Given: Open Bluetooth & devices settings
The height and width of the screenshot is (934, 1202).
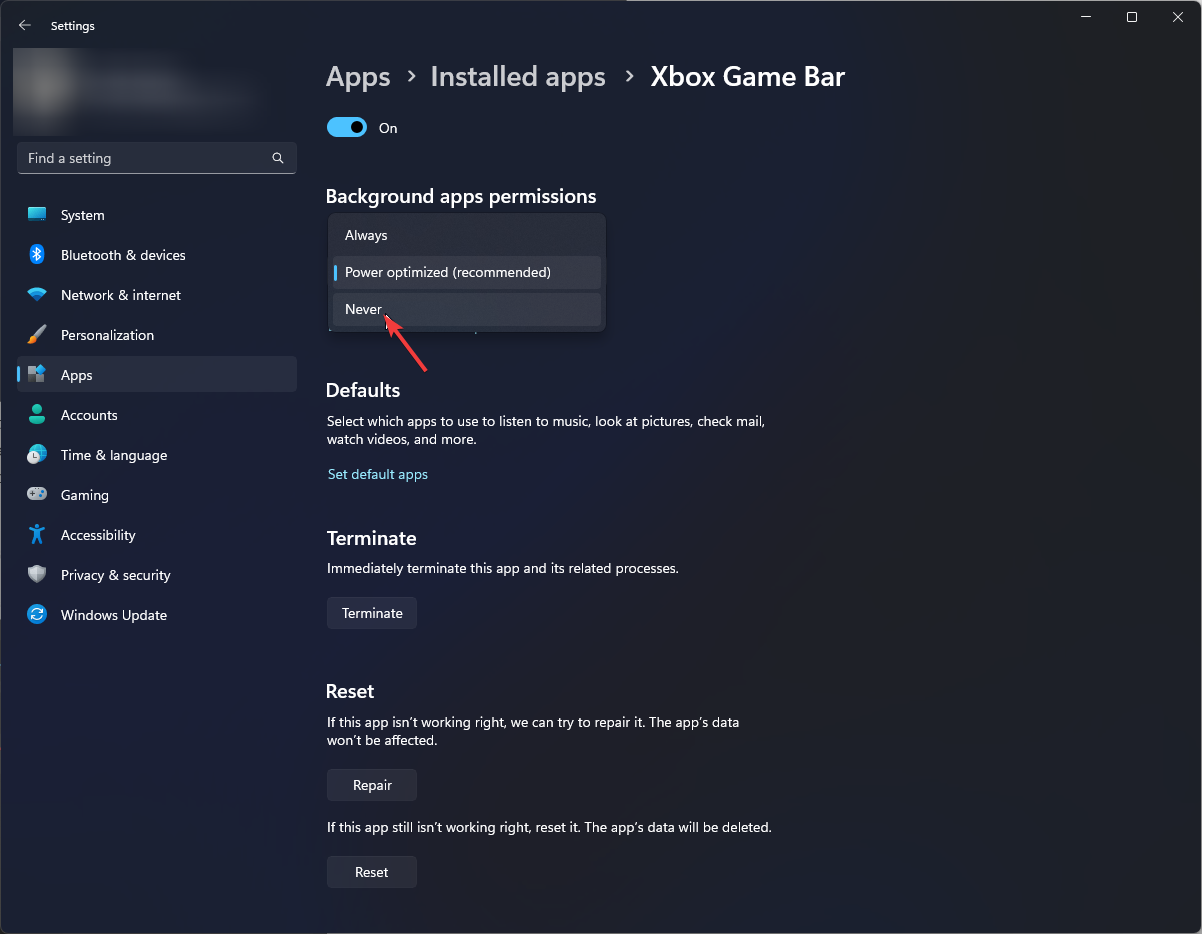Looking at the screenshot, I should tap(157, 255).
